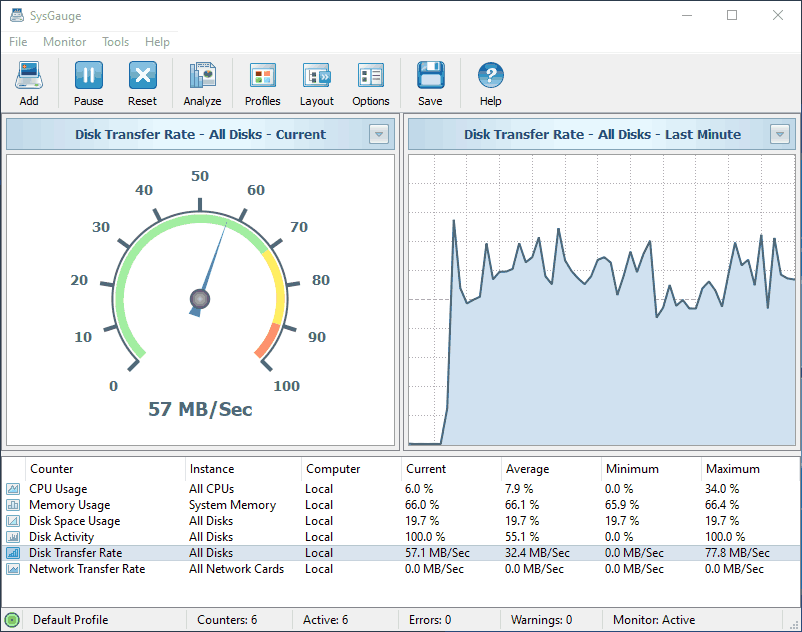
Task: Select the Disk Transfer Rate counter name
Action: coord(76,553)
